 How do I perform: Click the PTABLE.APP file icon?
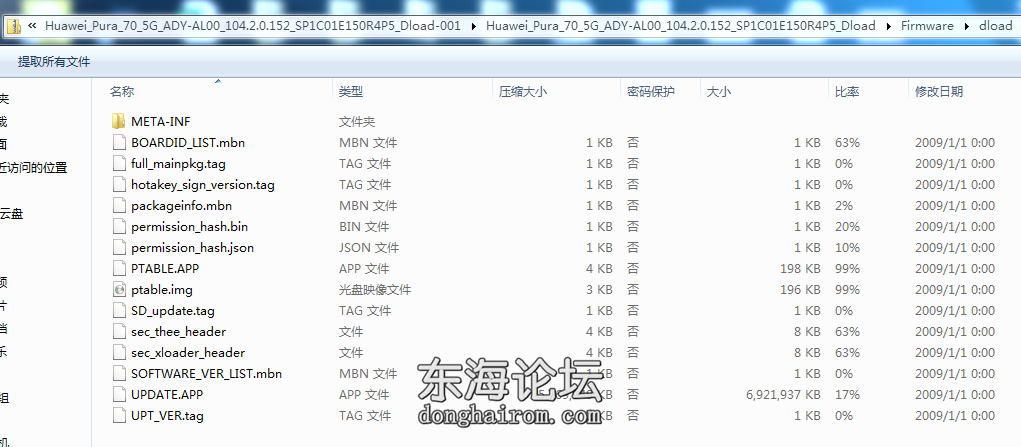(x=118, y=268)
